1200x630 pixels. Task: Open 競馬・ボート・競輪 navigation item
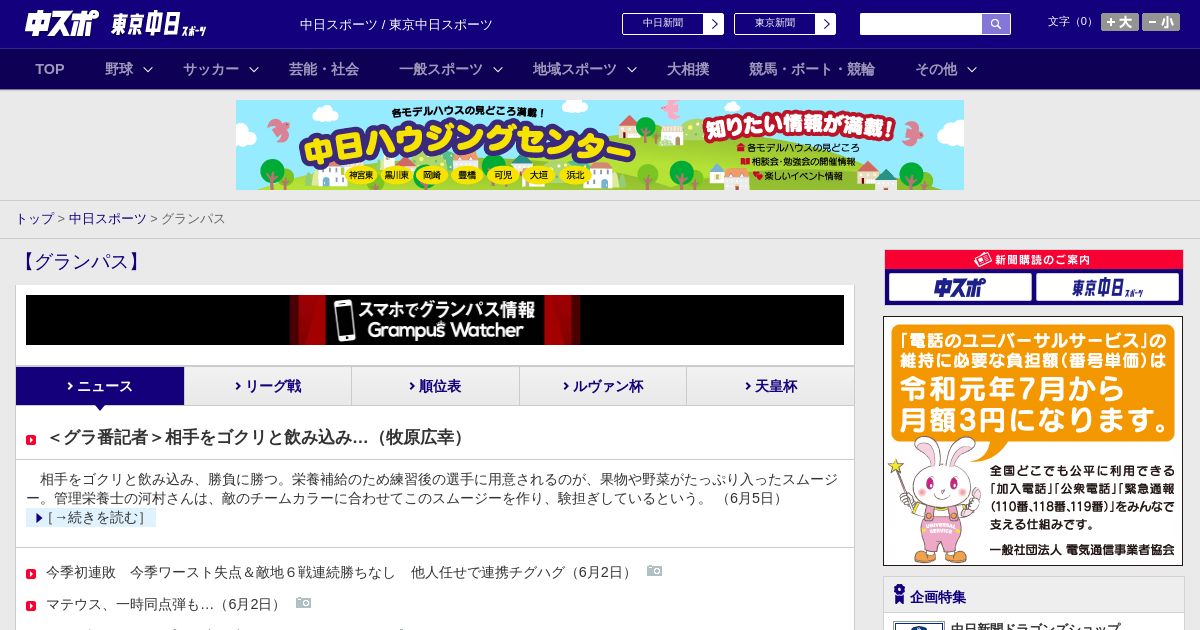point(812,69)
